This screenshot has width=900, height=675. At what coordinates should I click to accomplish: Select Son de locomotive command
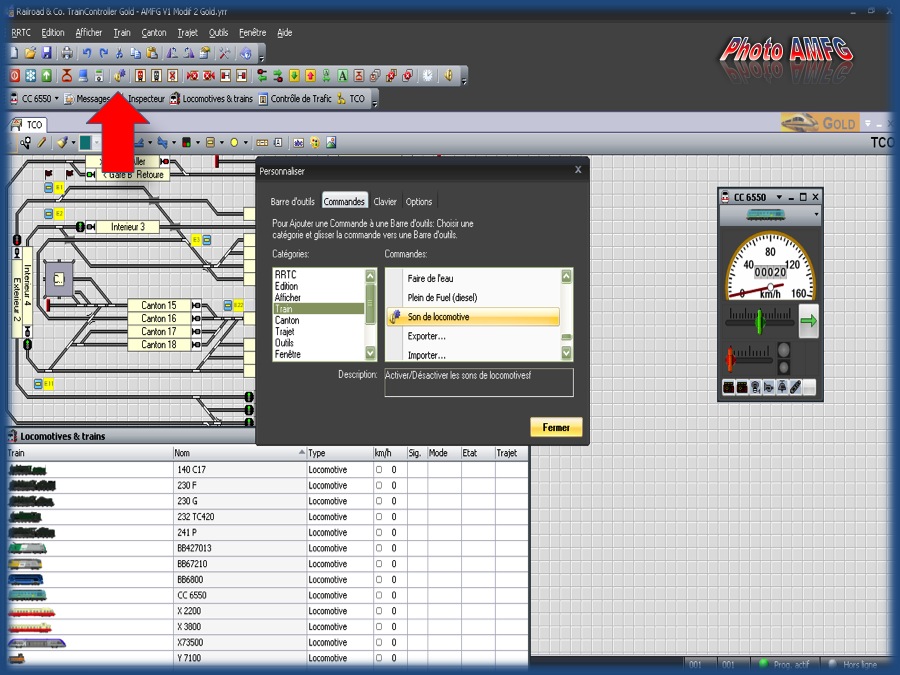click(473, 317)
